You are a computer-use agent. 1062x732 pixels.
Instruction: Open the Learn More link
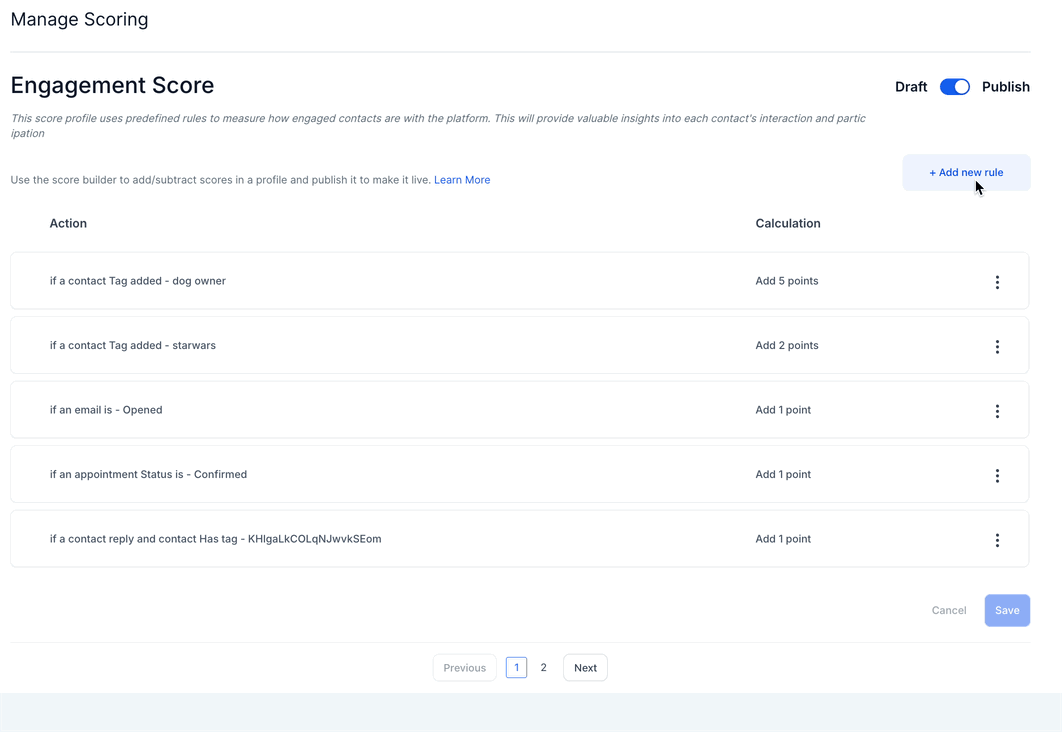462,180
